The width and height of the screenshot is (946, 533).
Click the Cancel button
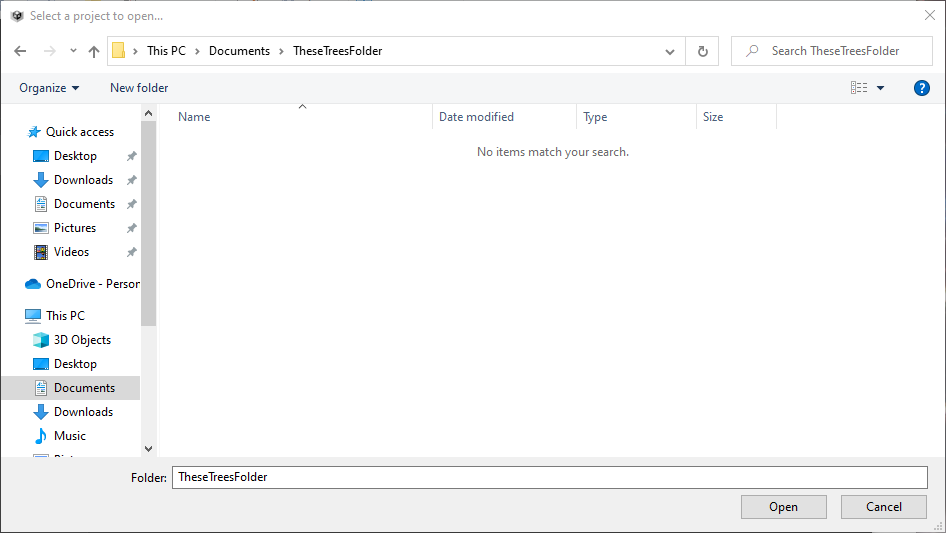tap(884, 507)
